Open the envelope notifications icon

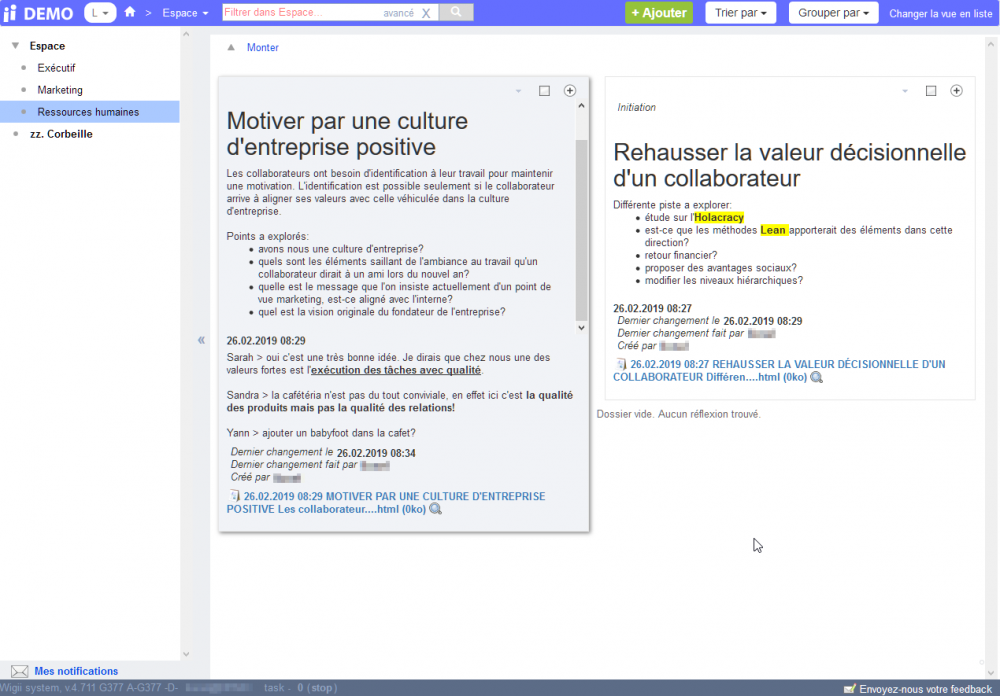point(19,671)
